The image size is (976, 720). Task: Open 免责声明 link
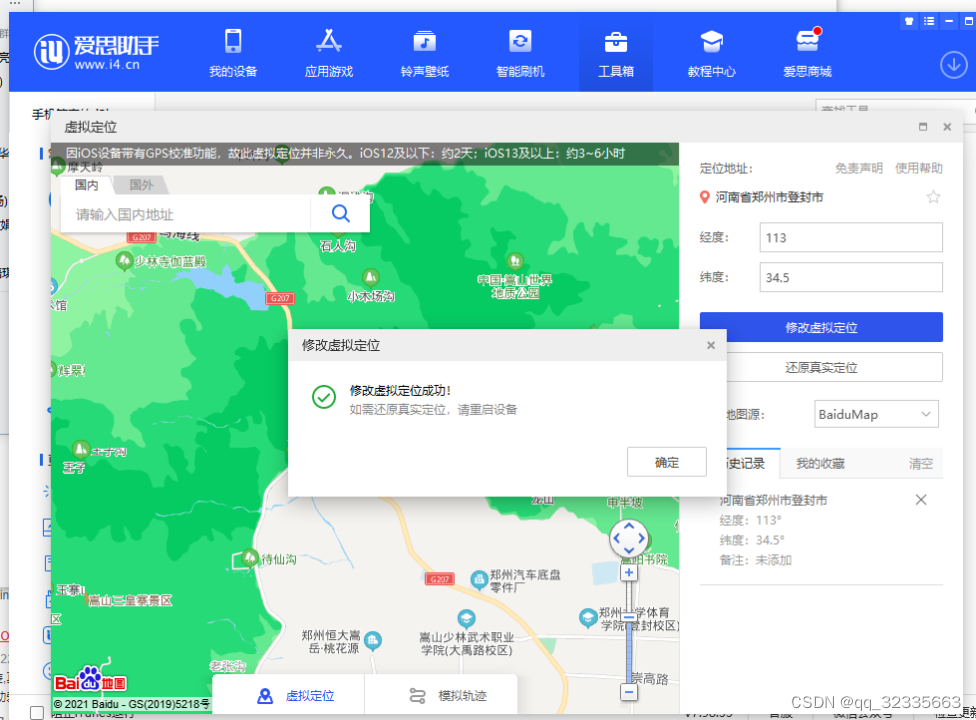click(x=858, y=168)
